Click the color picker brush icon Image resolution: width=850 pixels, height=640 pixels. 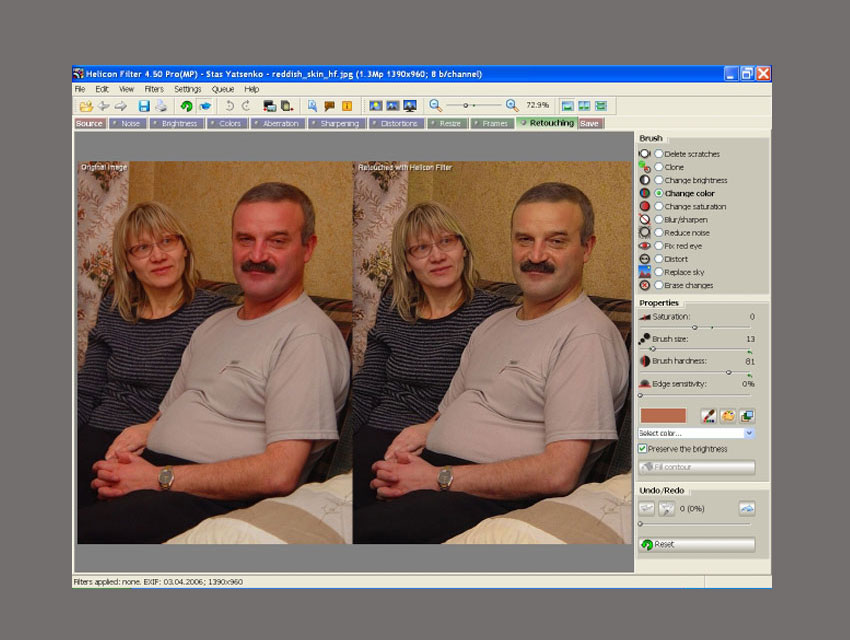coord(709,416)
